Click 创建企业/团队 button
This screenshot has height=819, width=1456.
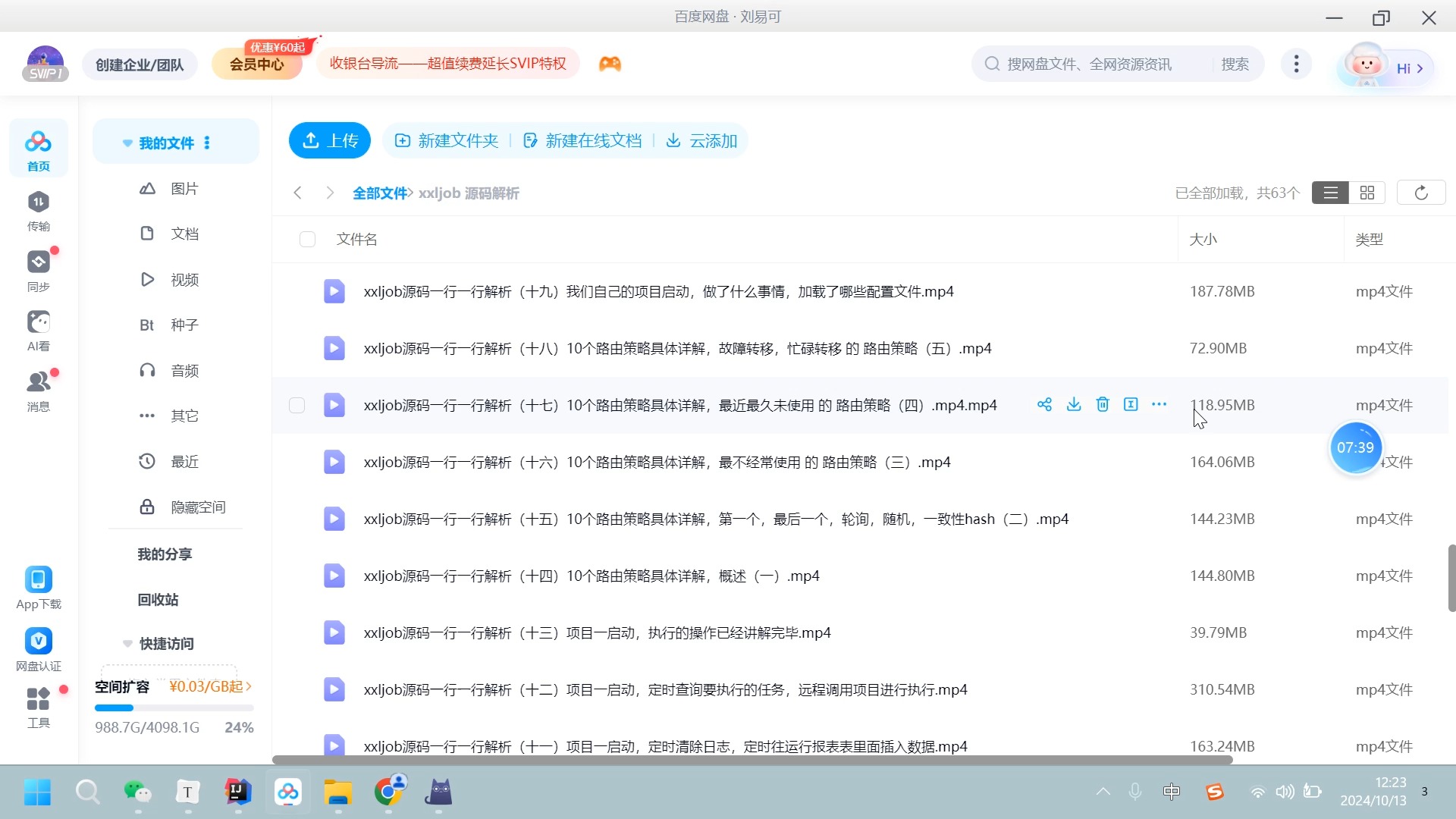(140, 64)
